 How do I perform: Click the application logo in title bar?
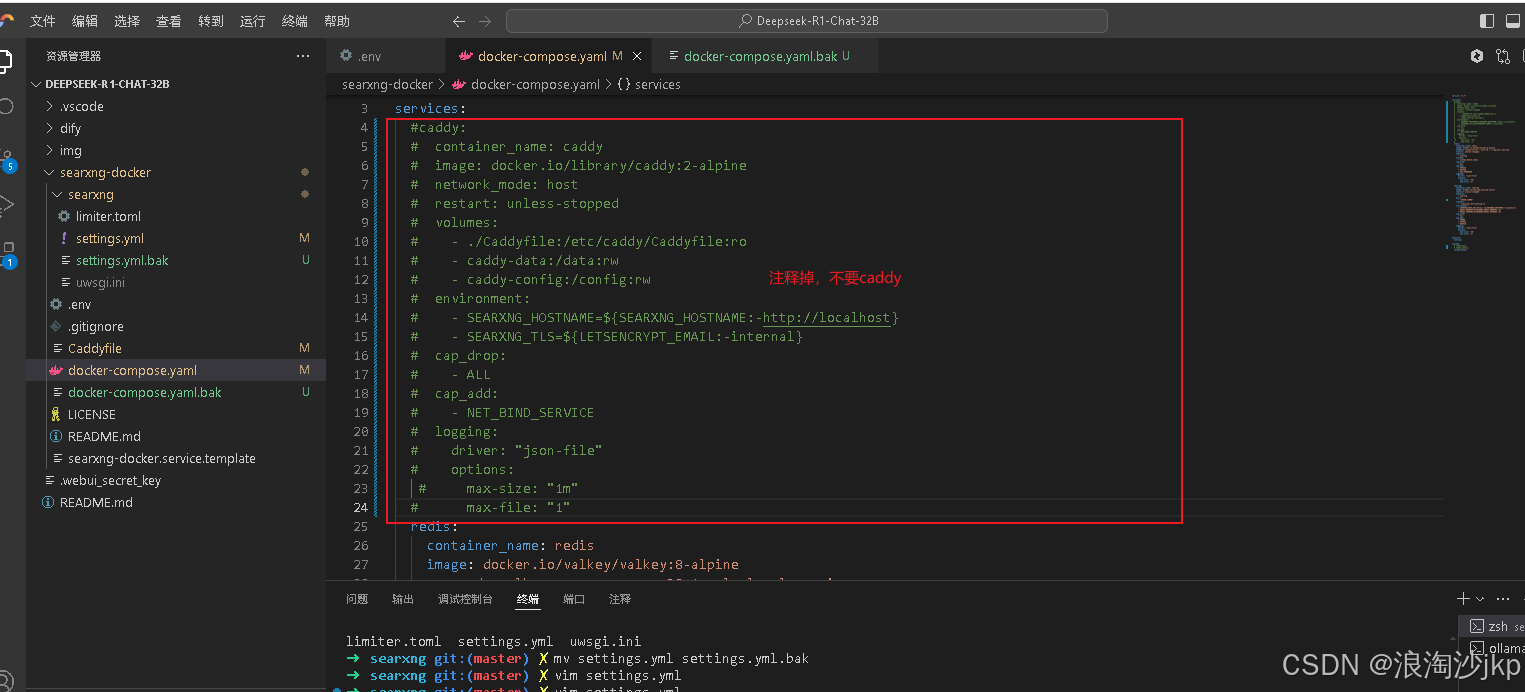[7, 20]
